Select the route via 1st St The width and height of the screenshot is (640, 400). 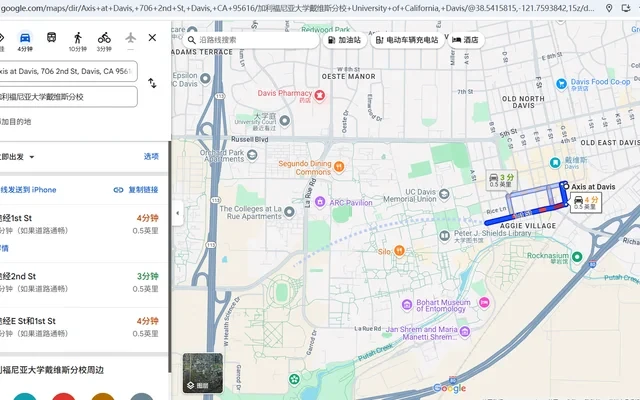[x=83, y=233]
